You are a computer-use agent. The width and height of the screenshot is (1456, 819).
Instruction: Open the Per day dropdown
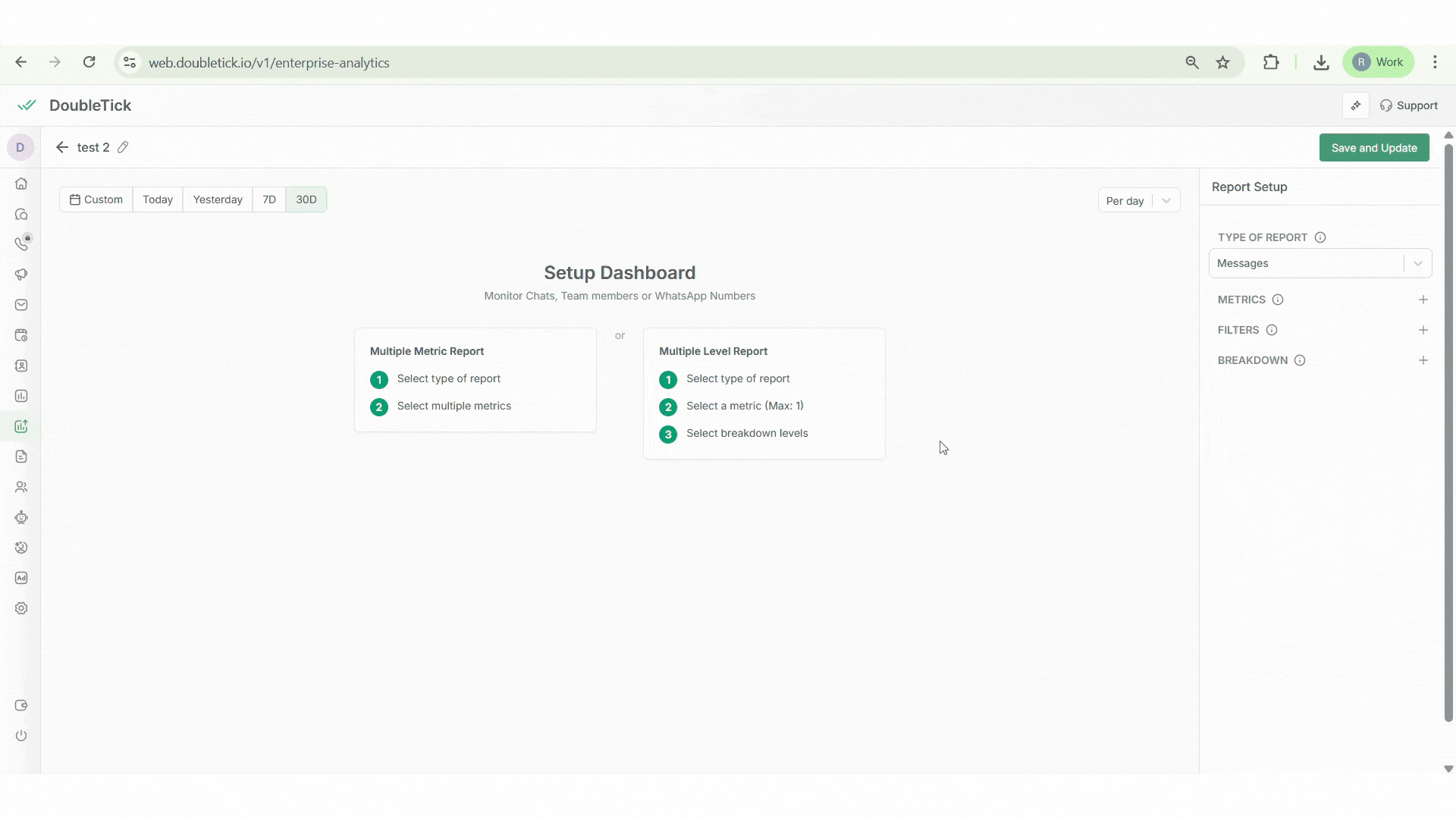1138,201
